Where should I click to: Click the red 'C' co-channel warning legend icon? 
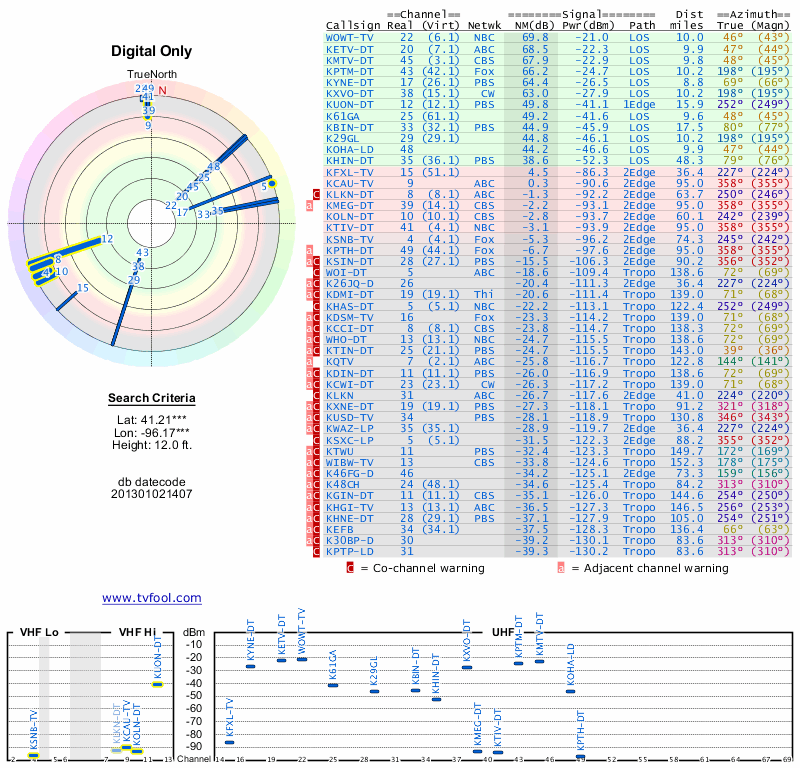350,568
